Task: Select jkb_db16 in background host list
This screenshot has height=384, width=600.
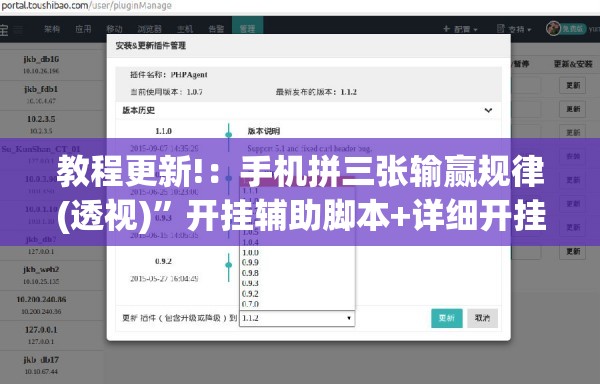Action: click(x=41, y=59)
